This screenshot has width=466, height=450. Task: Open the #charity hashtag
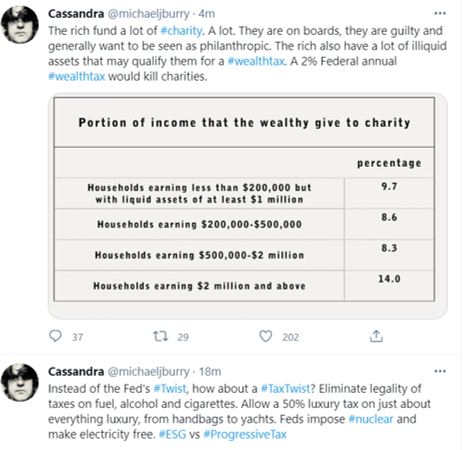click(x=181, y=31)
